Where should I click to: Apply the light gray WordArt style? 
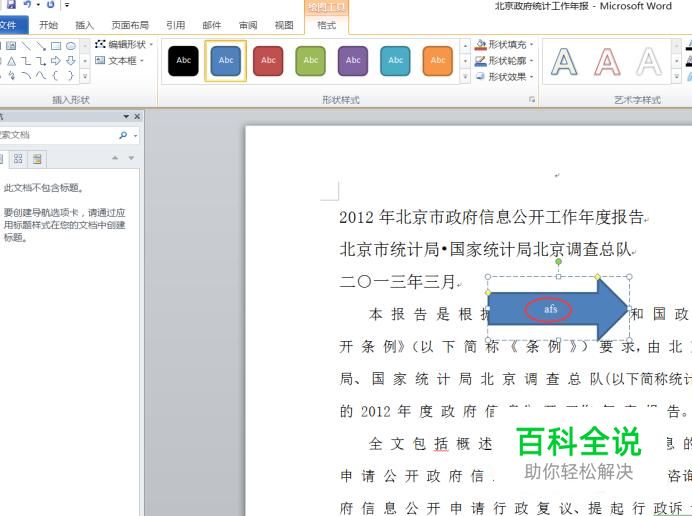coord(649,61)
